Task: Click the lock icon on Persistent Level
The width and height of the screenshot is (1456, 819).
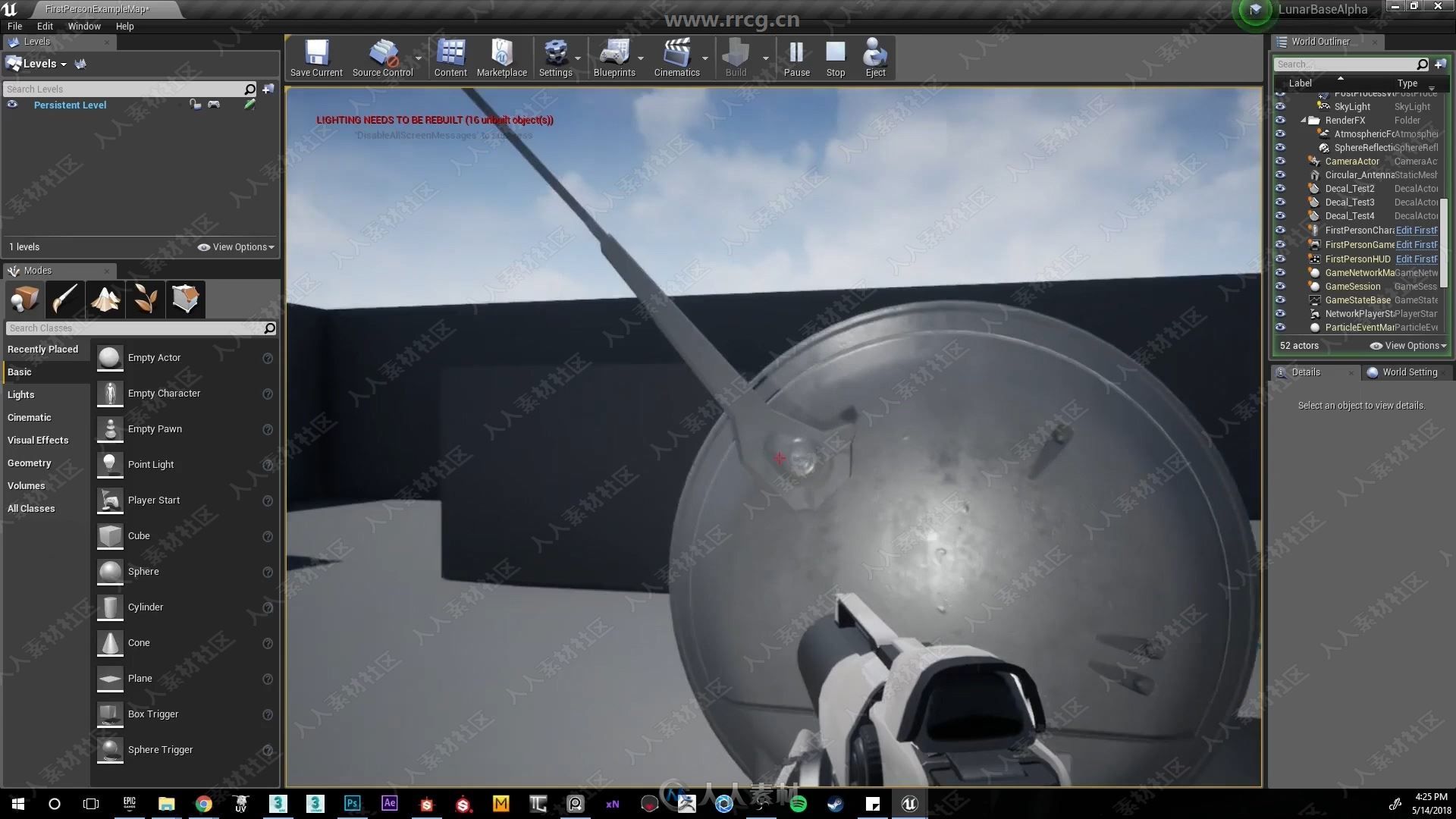Action: point(195,105)
